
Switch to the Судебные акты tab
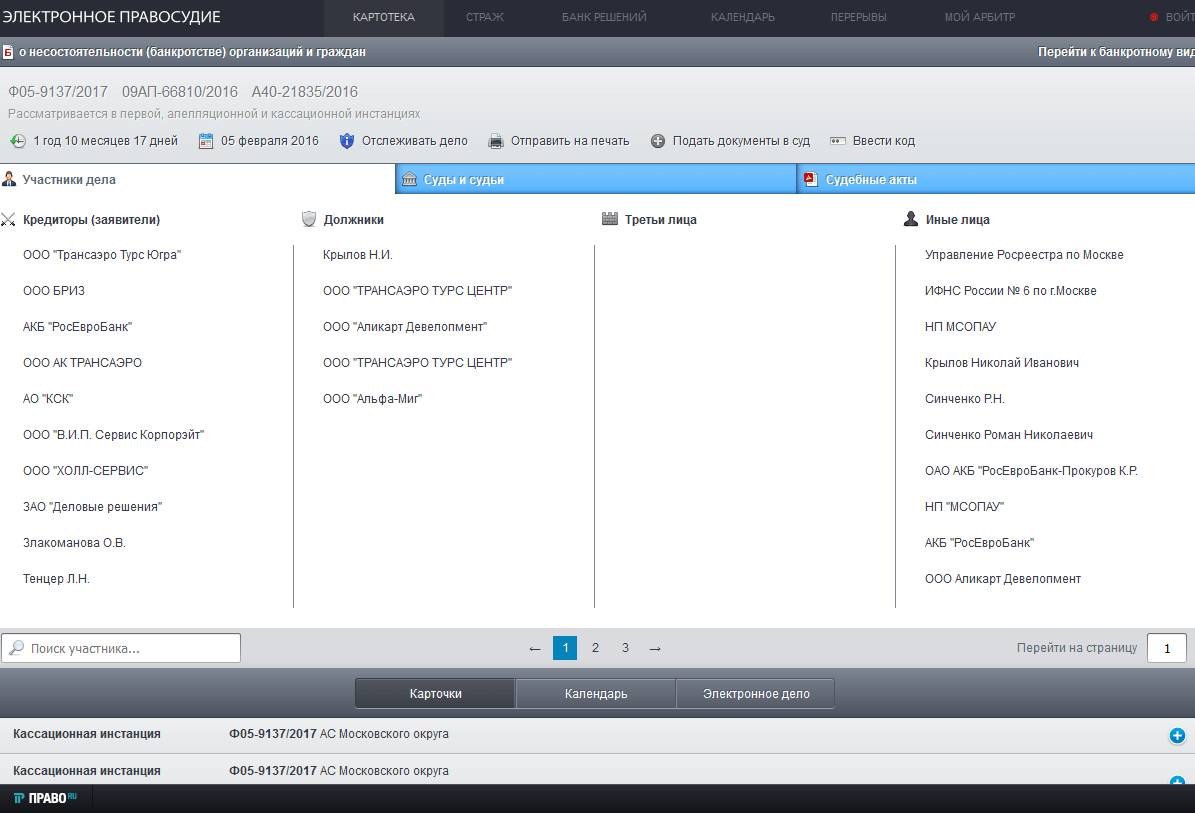[x=996, y=179]
